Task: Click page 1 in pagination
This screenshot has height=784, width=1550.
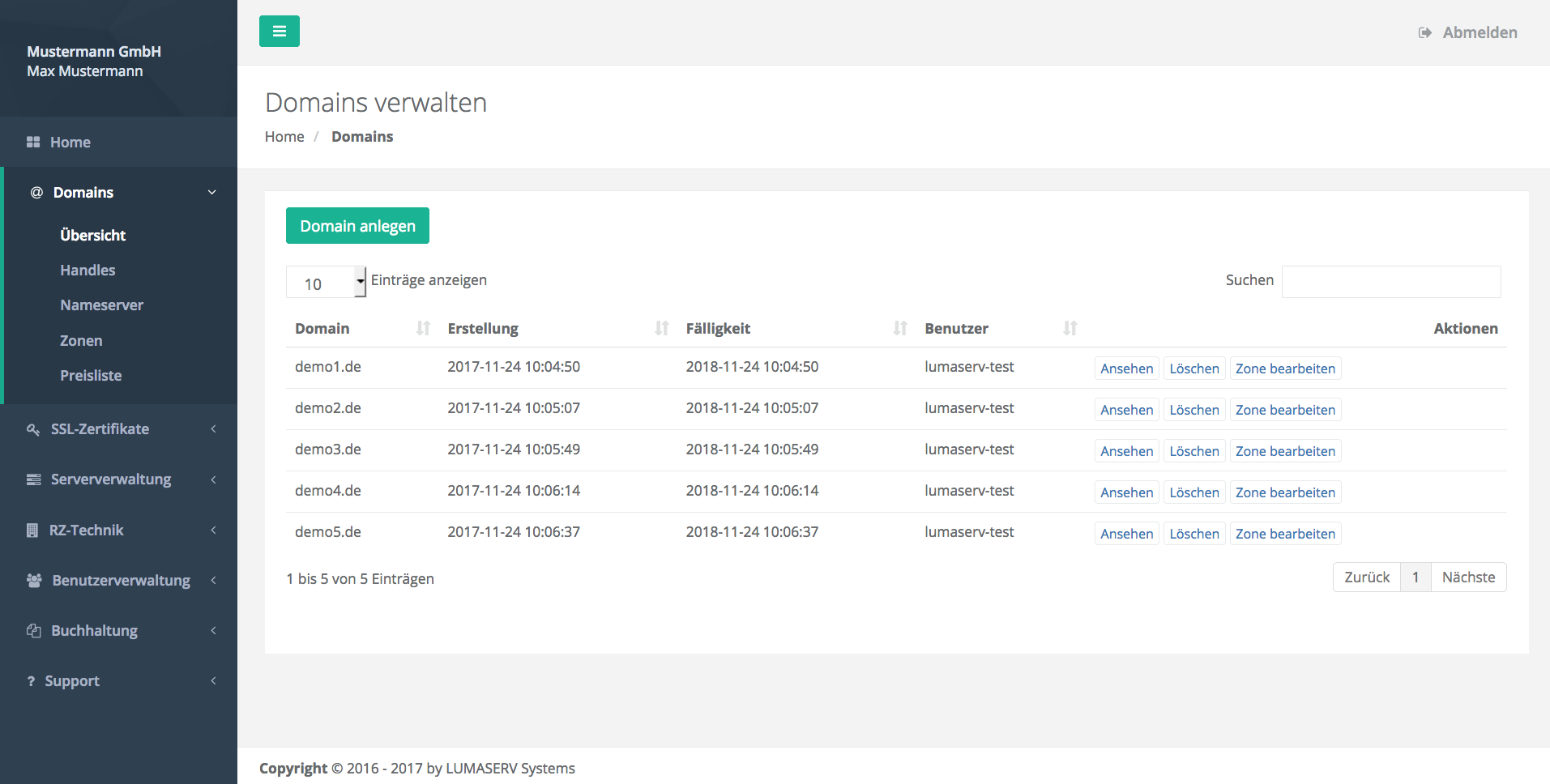Action: (1415, 577)
